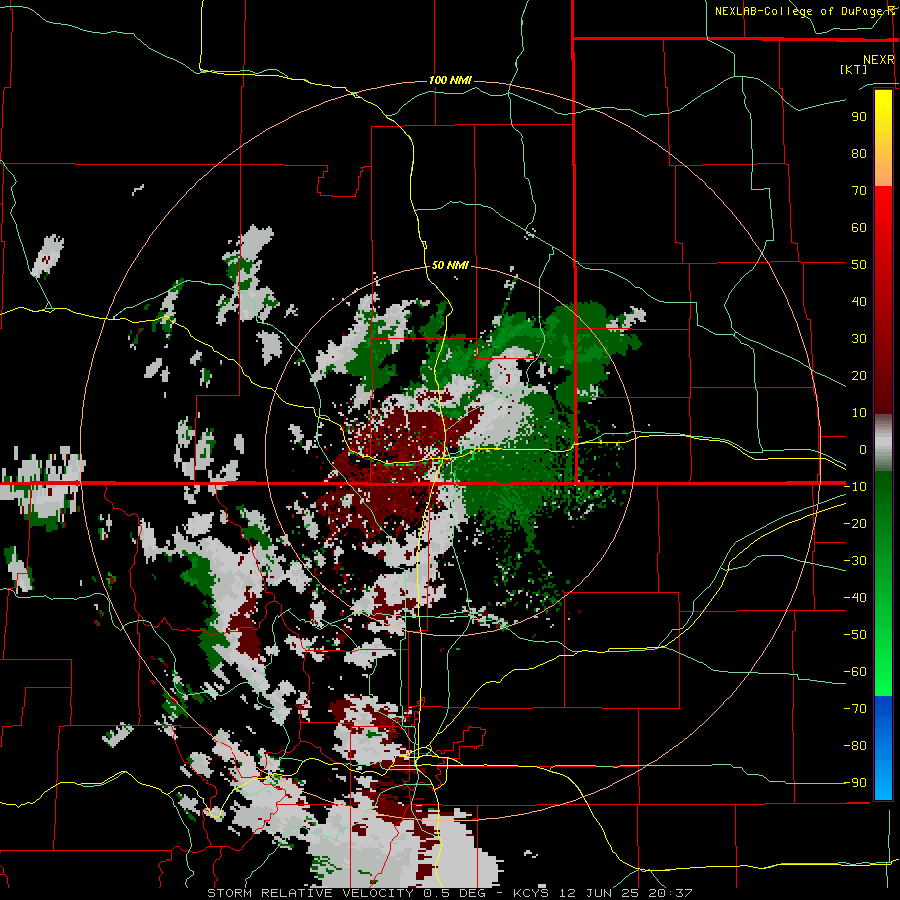Click the 50 value on the velocity scale
Screen dimensions: 900x900
[x=859, y=265]
